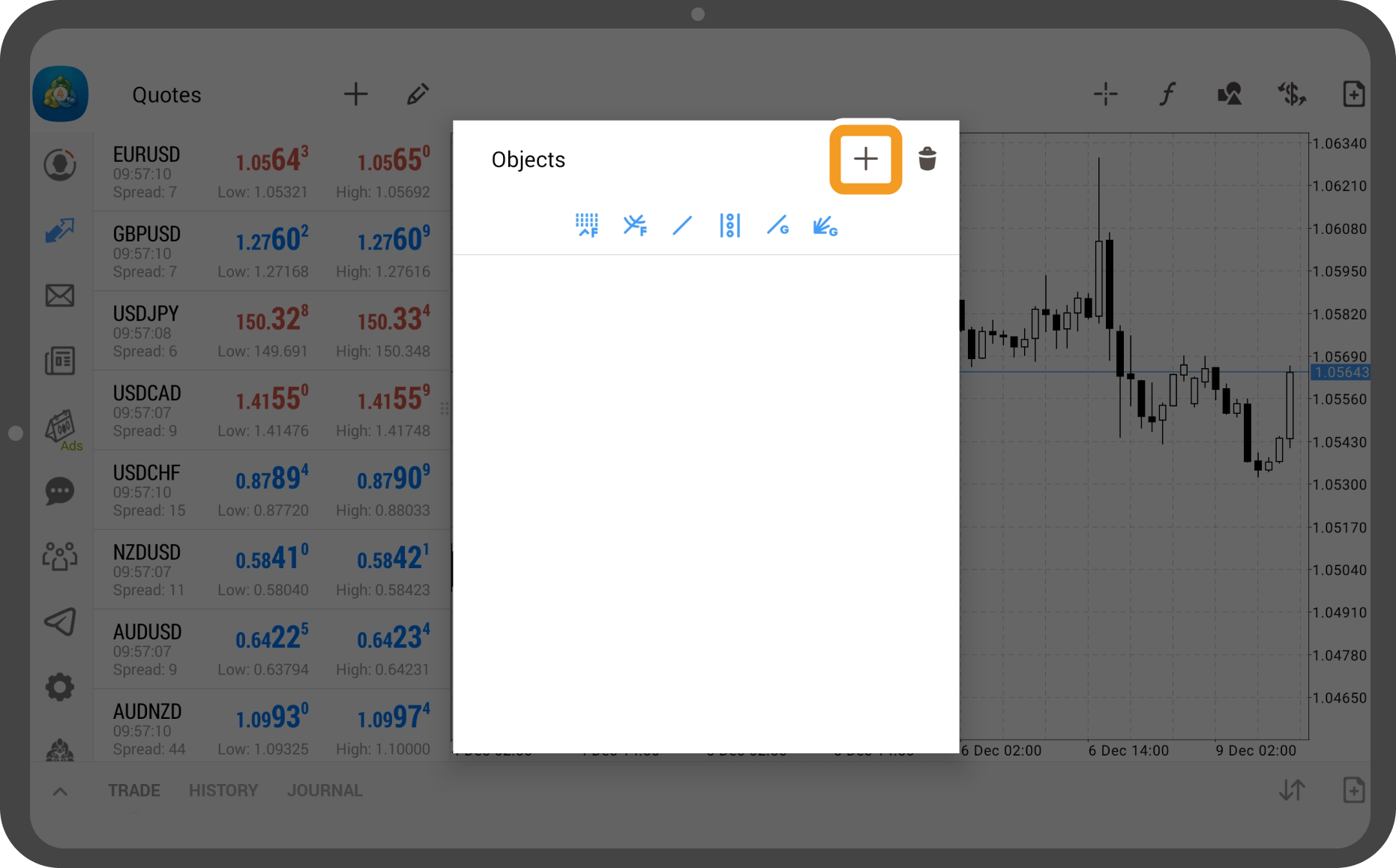
Task: Select the USDJPY quote row
Action: pyautogui.click(x=271, y=331)
